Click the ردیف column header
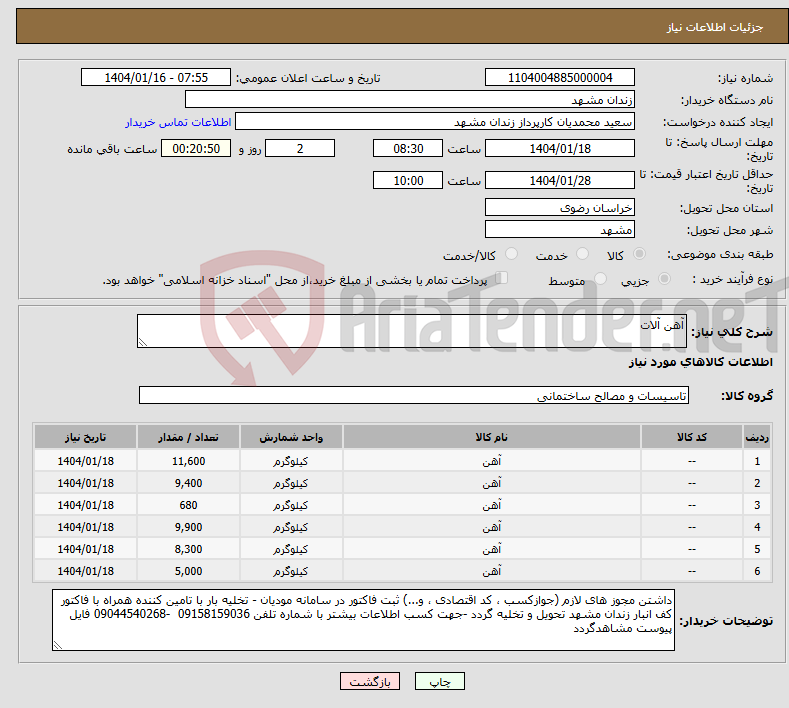Image resolution: width=789 pixels, height=708 pixels. pos(757,437)
